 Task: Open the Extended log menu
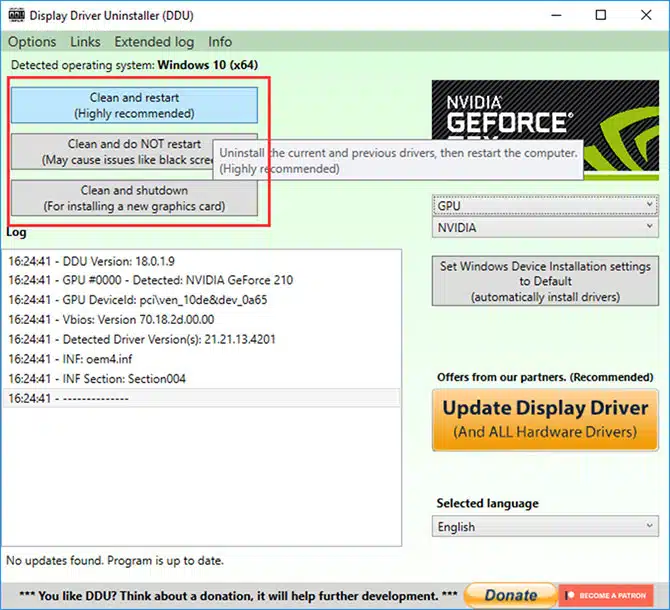(x=154, y=42)
